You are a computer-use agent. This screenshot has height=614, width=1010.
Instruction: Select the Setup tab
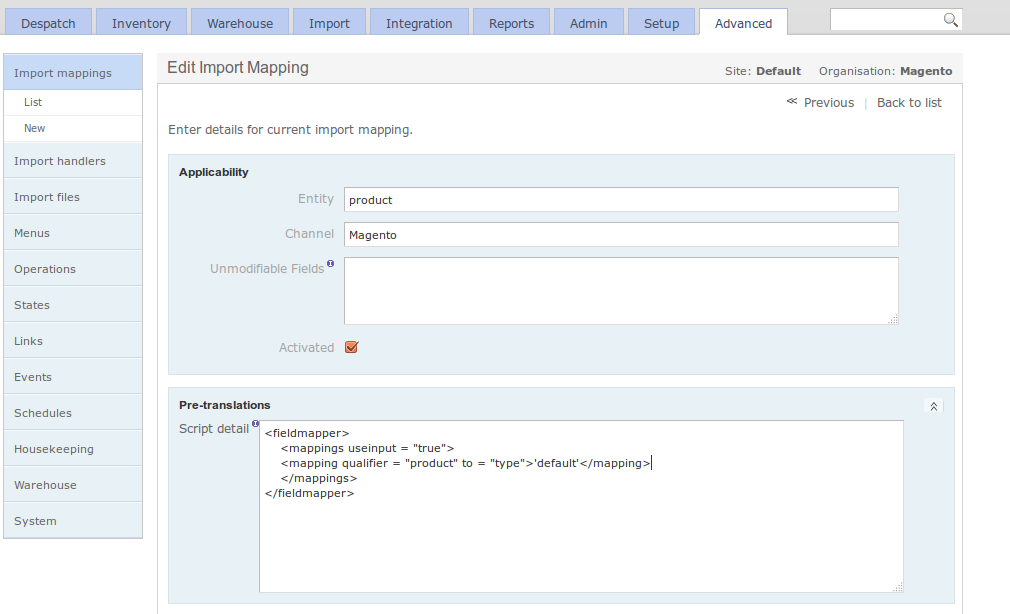point(661,21)
